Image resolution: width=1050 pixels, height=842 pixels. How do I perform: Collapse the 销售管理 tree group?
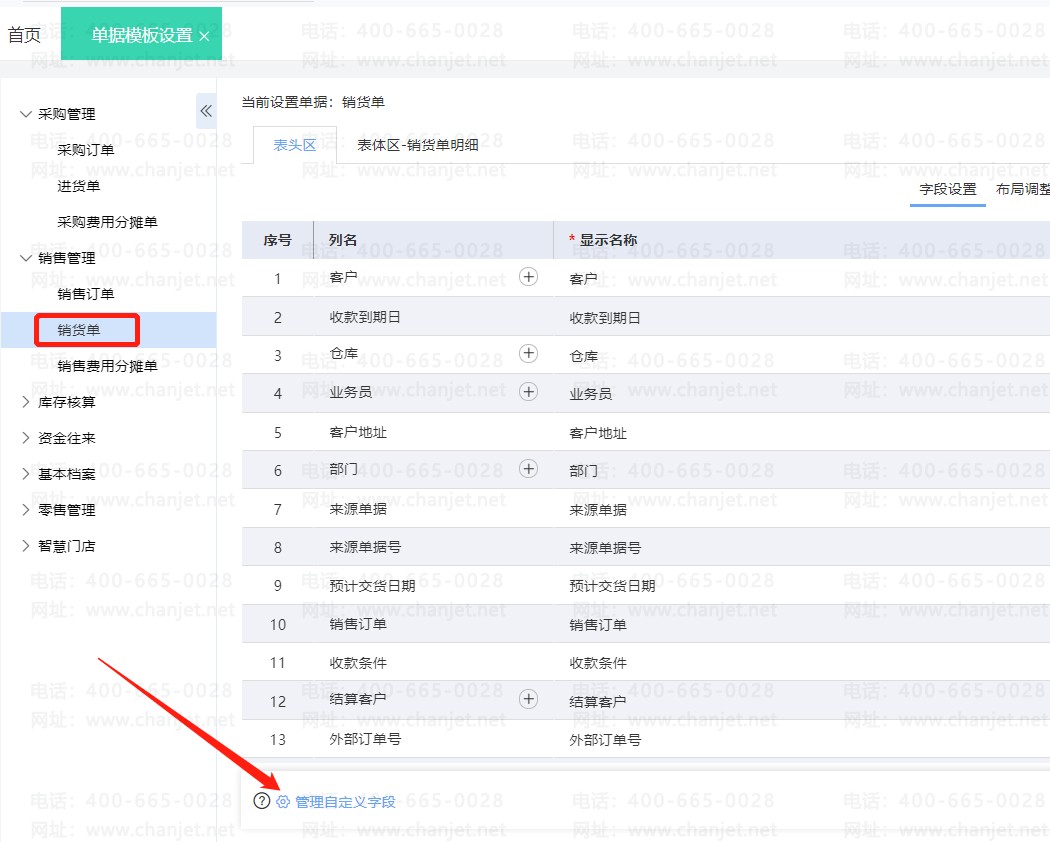tap(25, 258)
